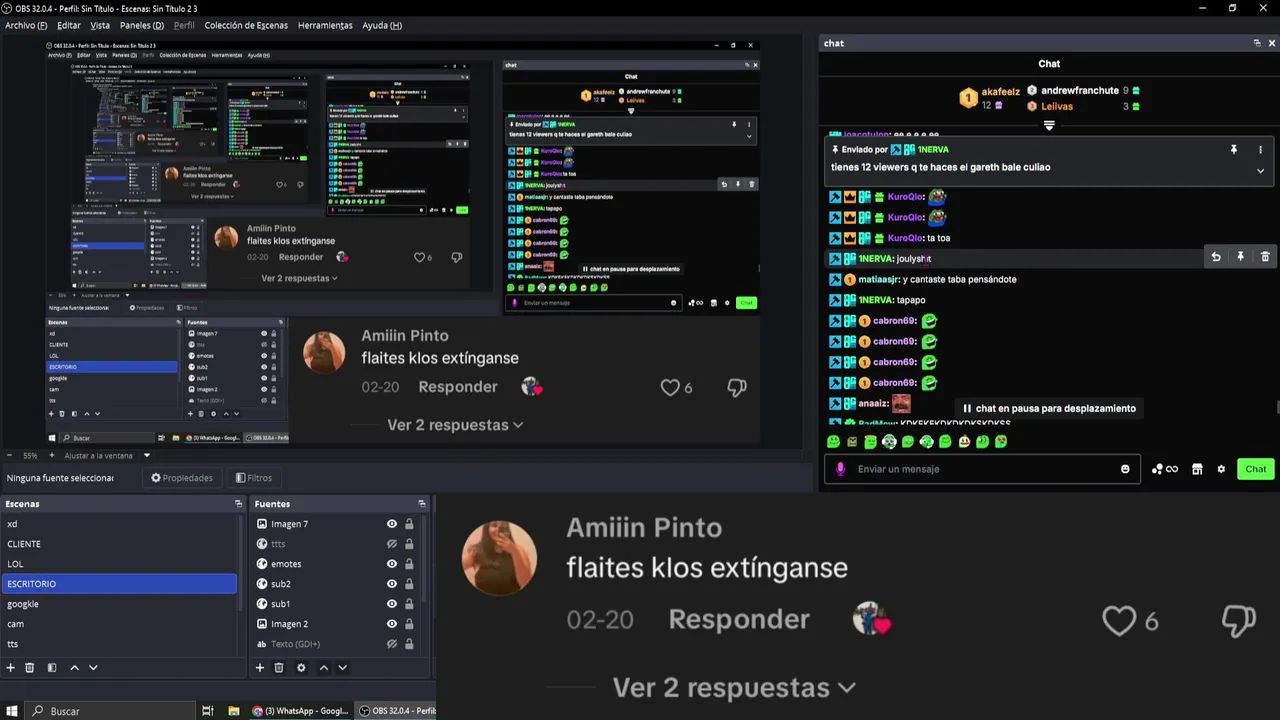
Task: Float the chat dock using its pop-out icon
Action: tap(1257, 43)
